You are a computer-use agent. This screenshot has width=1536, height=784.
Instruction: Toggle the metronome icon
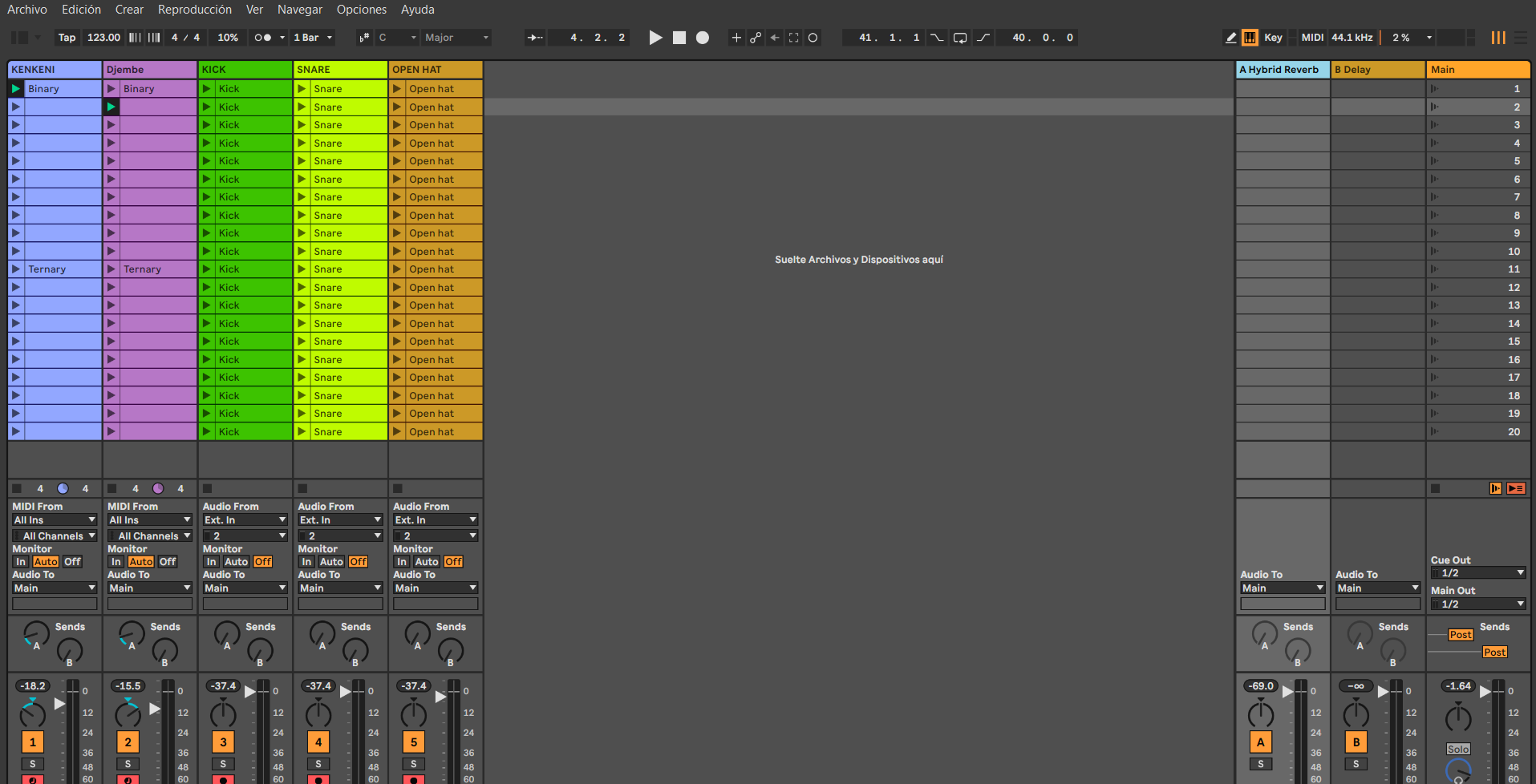point(262,38)
